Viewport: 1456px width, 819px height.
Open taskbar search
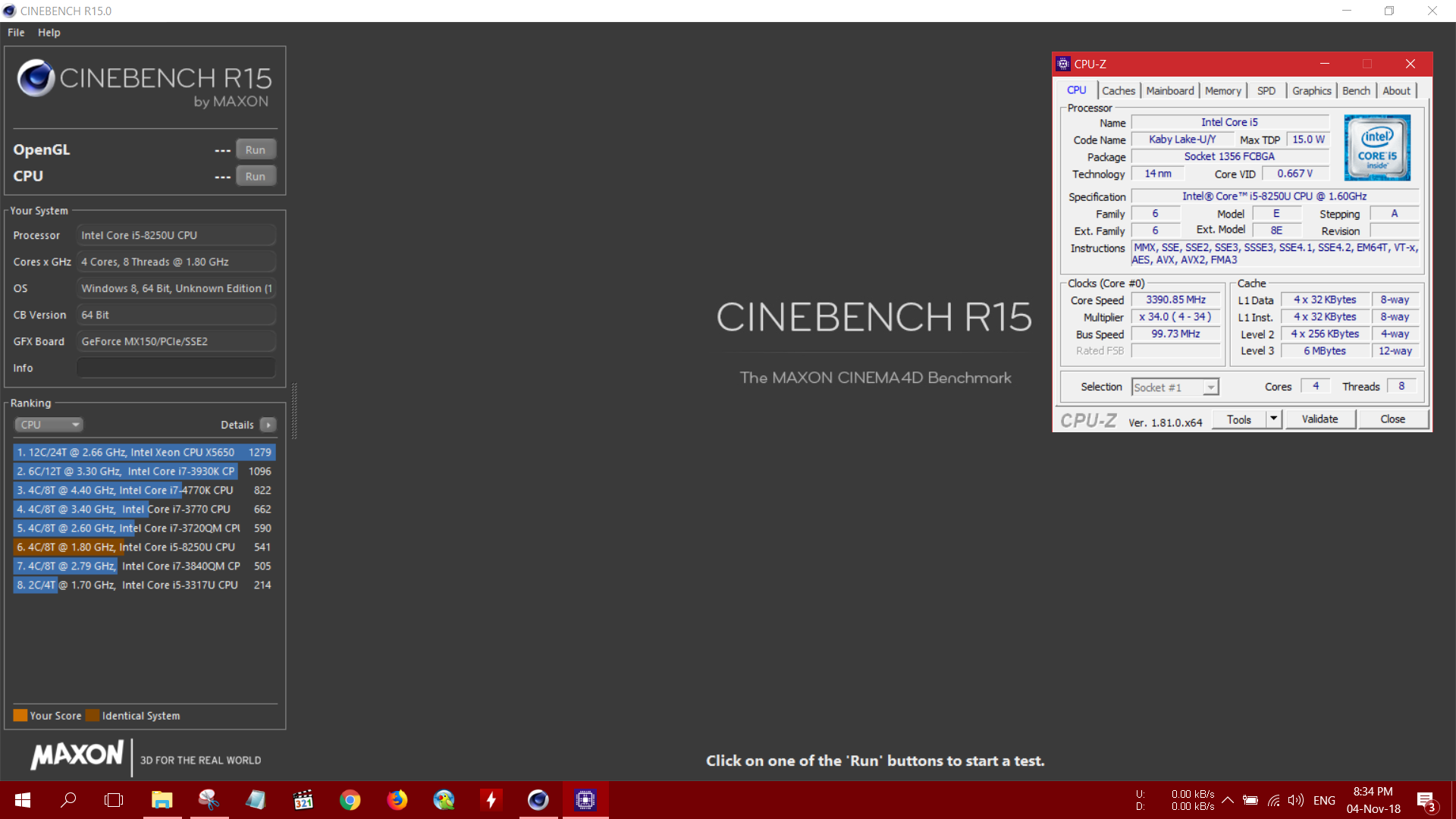click(x=68, y=800)
